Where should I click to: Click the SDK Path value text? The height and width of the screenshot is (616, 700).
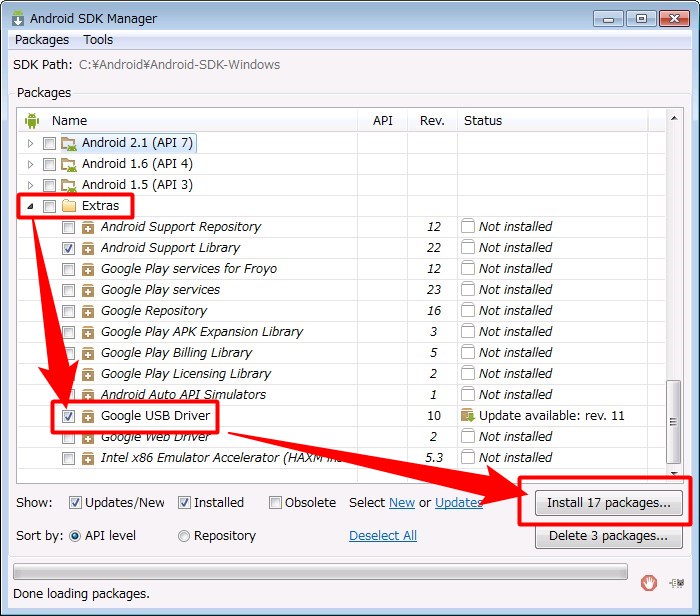point(179,65)
